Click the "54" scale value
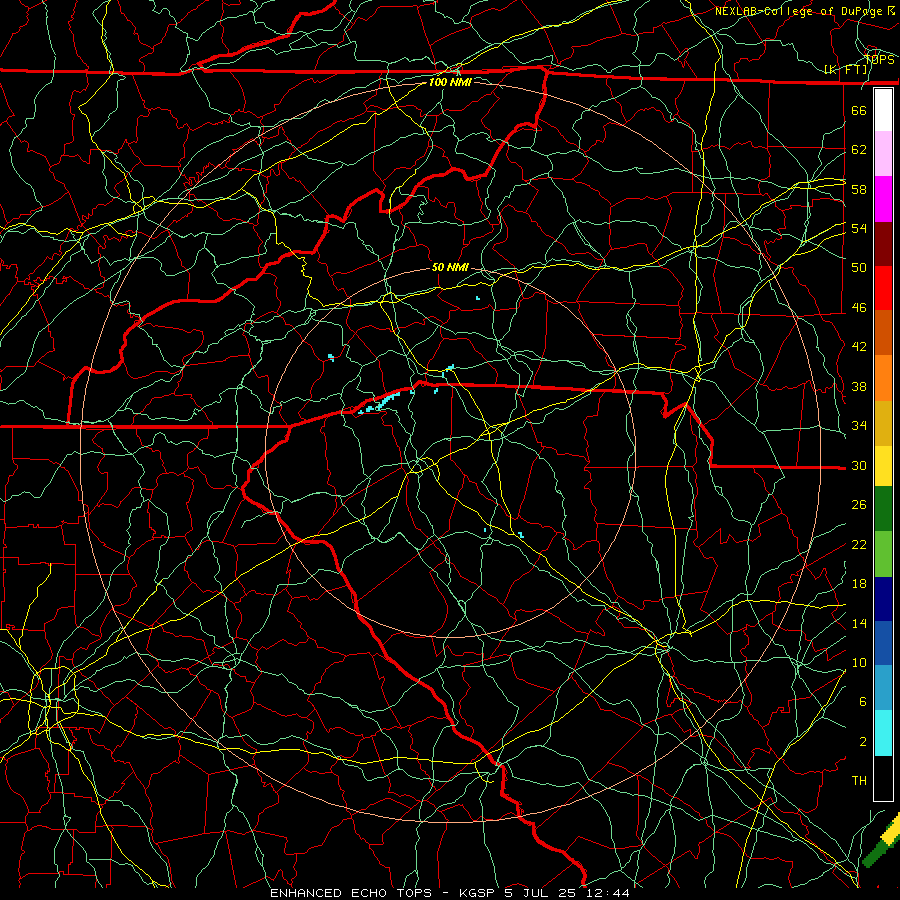The width and height of the screenshot is (900, 900). pos(859,228)
